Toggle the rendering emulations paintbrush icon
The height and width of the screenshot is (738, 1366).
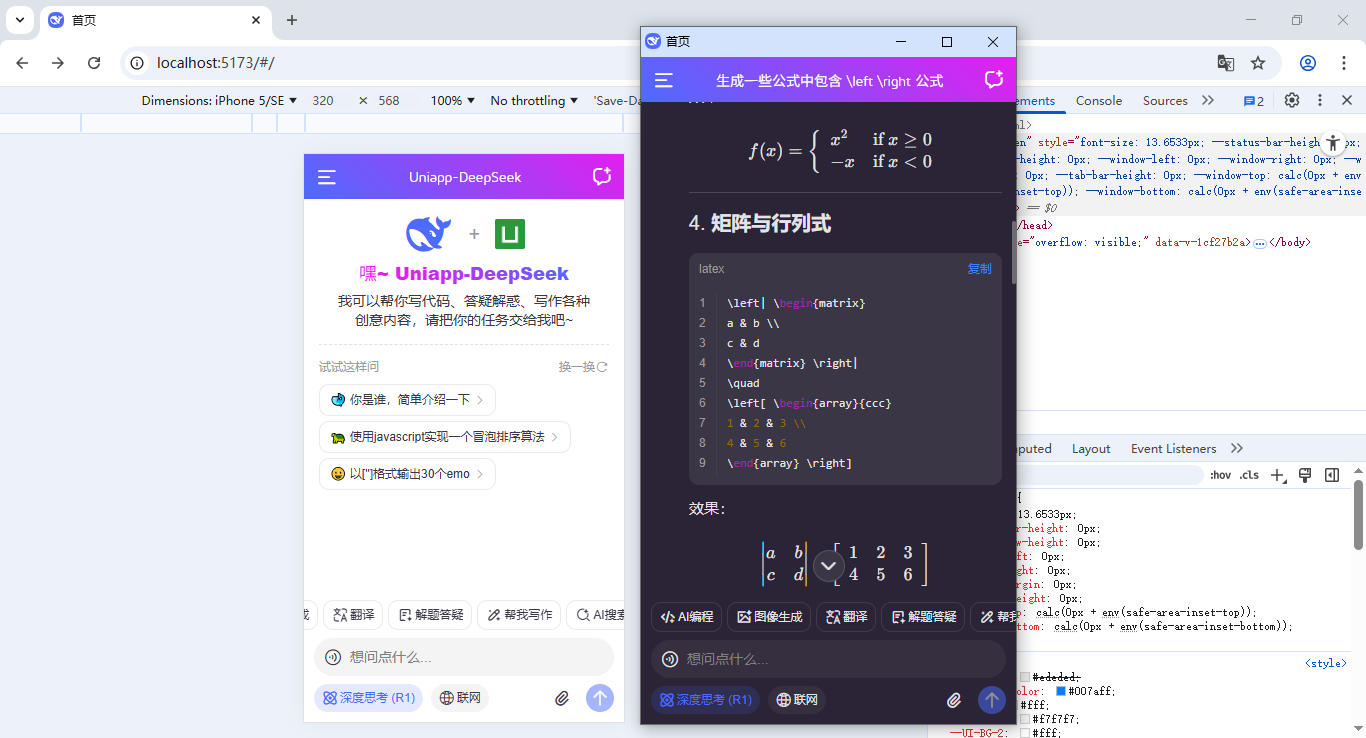point(1305,475)
